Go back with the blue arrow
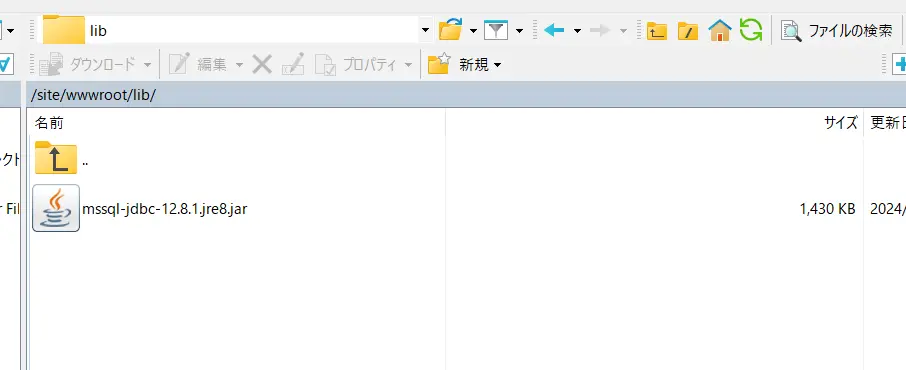The width and height of the screenshot is (906, 370). click(554, 30)
